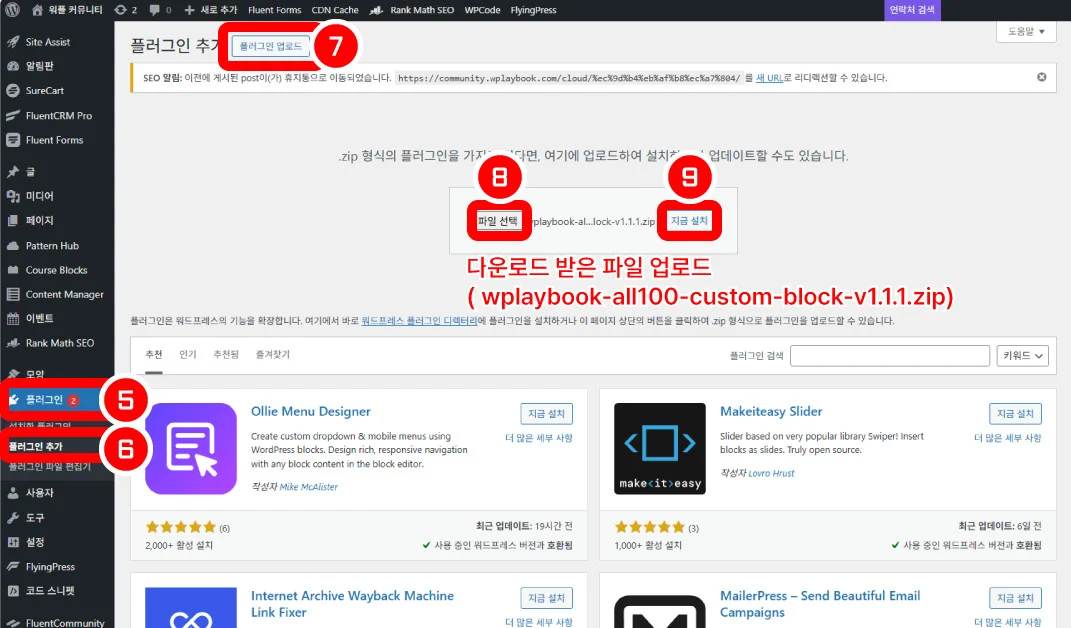Open the updates icon showing 2
Screen dimensions: 1071x628
point(120,10)
